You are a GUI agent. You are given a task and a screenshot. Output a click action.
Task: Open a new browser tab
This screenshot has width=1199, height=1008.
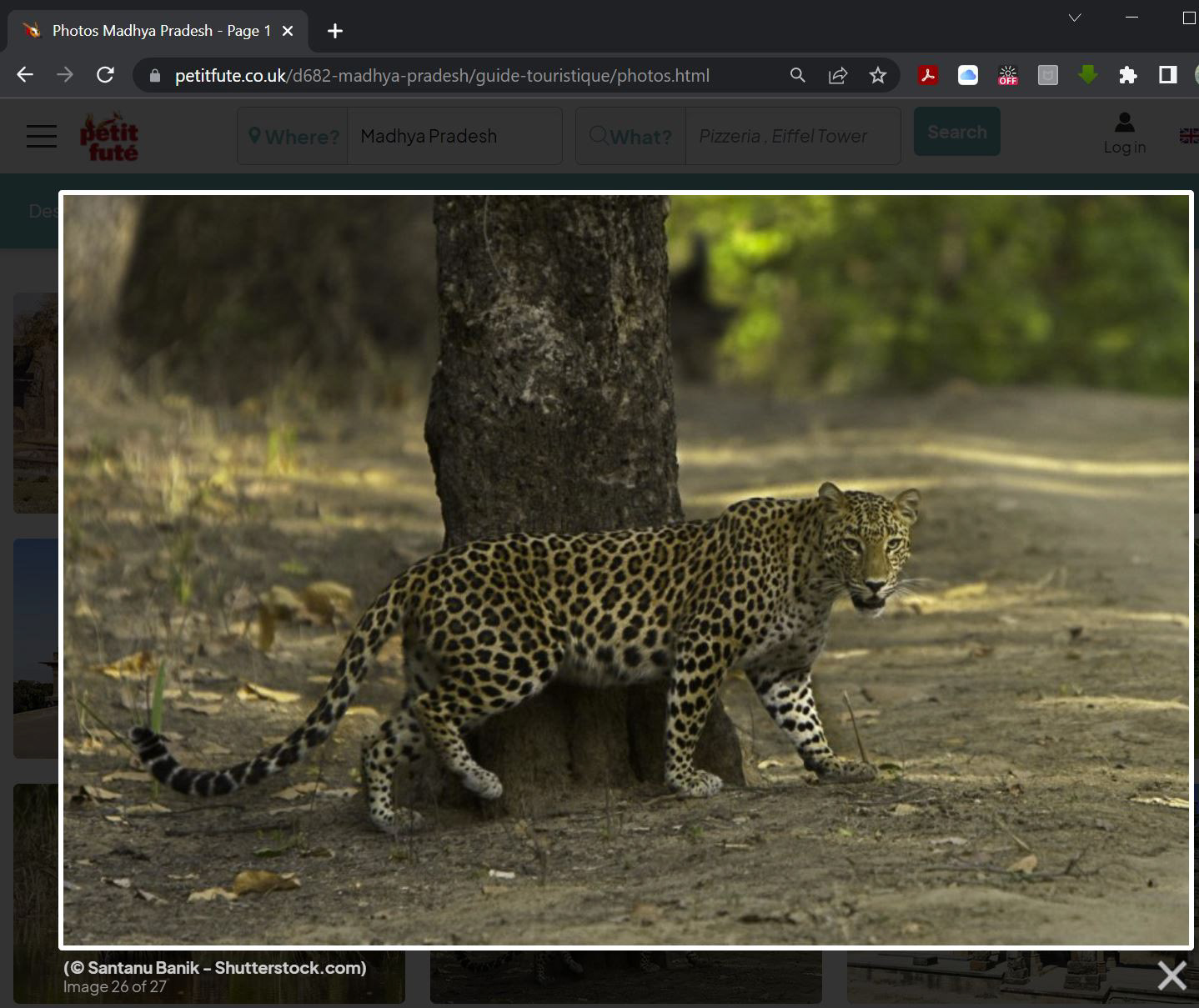[335, 31]
